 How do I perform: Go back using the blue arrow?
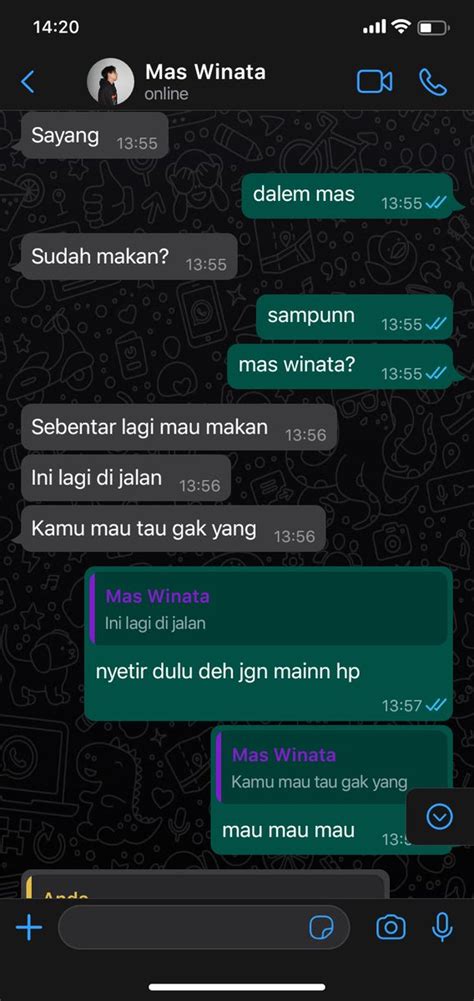(x=27, y=82)
